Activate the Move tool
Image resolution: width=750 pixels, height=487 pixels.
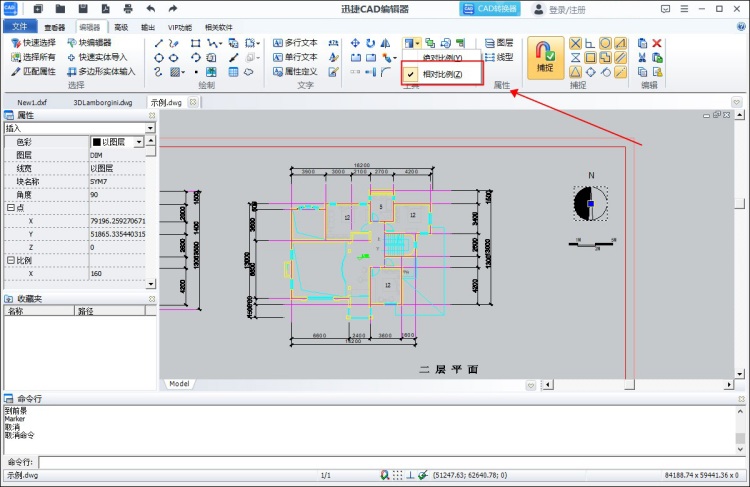click(x=355, y=44)
